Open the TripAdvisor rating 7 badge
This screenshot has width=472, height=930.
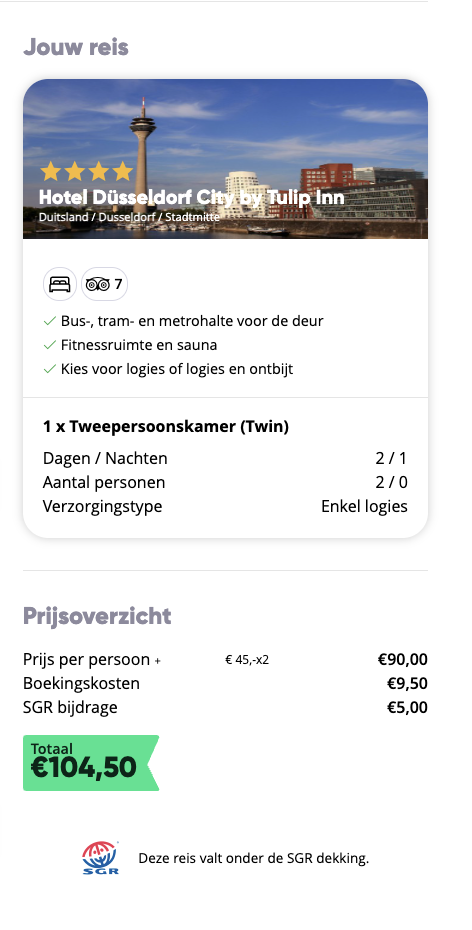coord(104,285)
